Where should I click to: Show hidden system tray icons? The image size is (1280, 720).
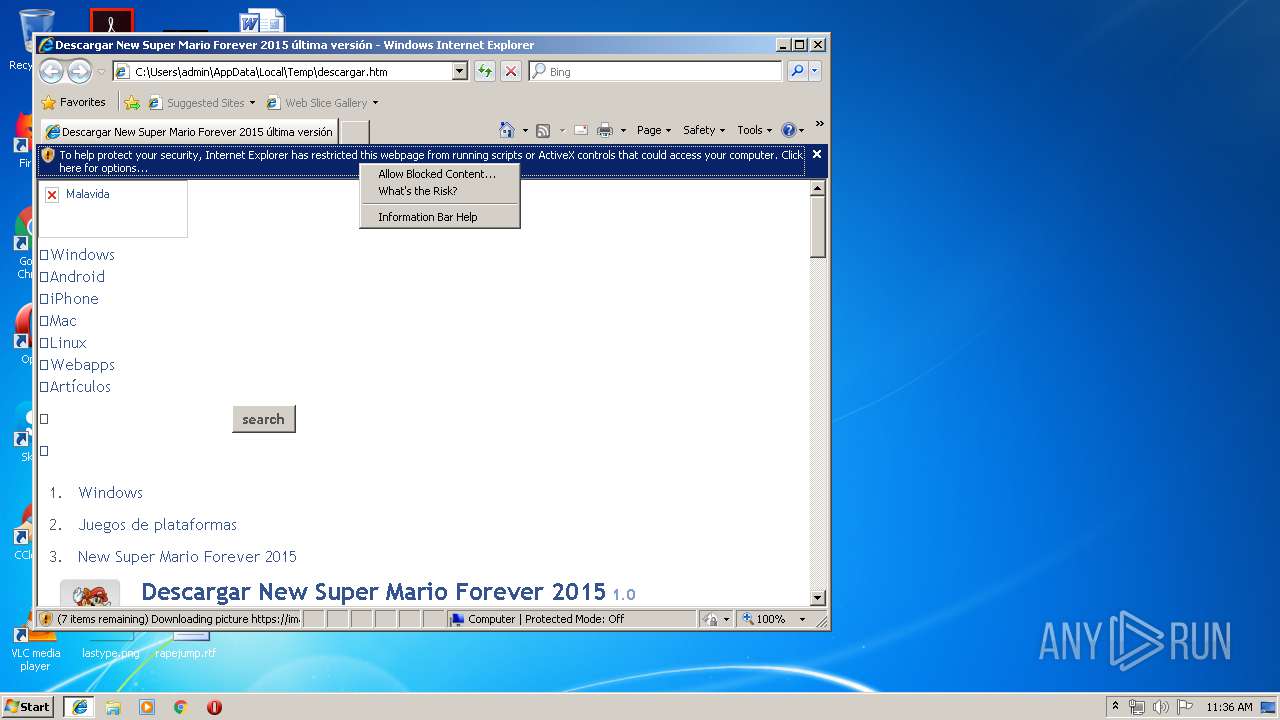pyautogui.click(x=1115, y=706)
